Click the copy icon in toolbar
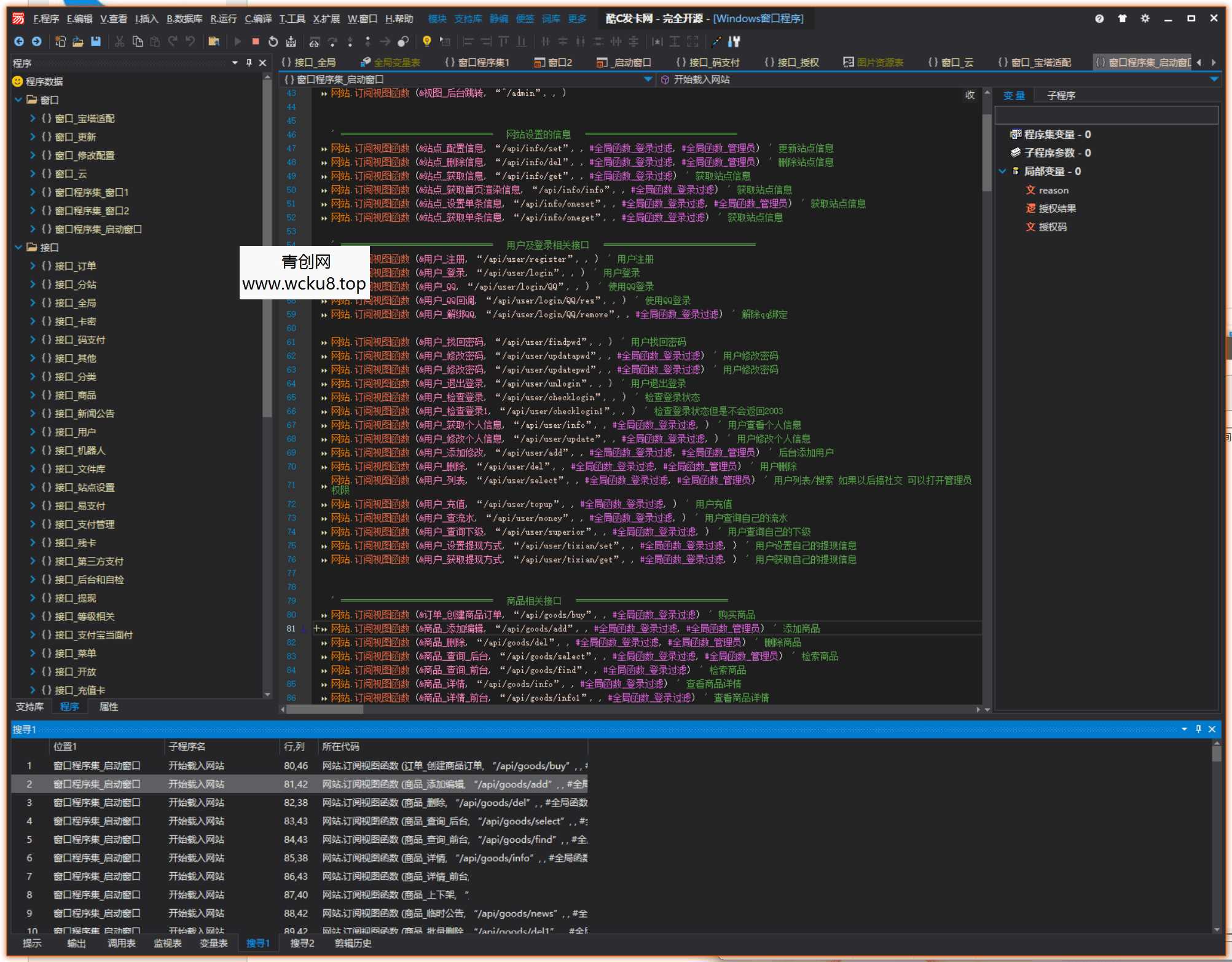 coord(138,41)
